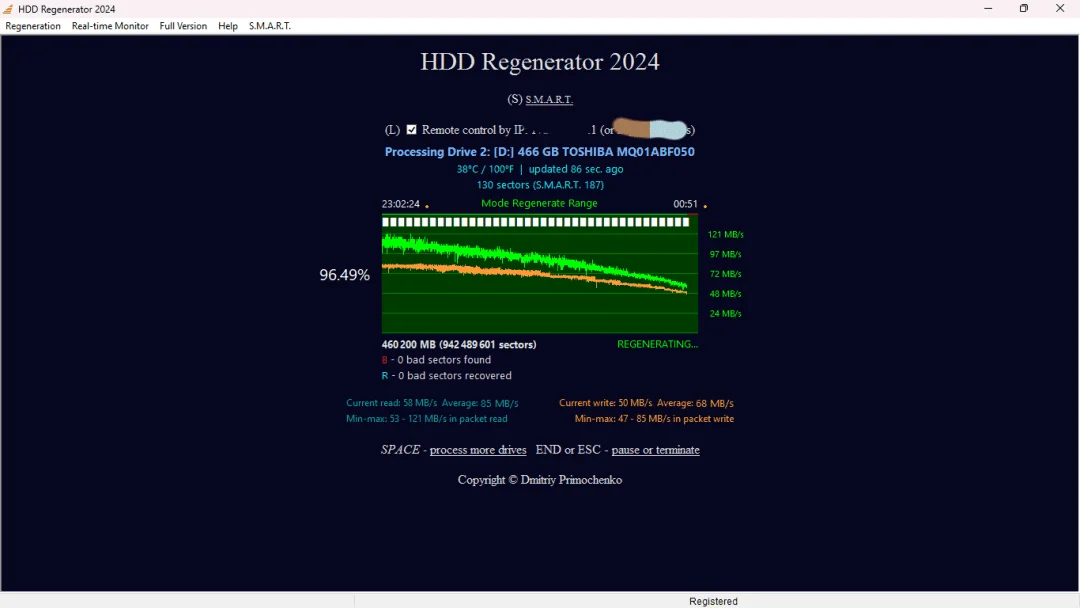Image resolution: width=1080 pixels, height=608 pixels.
Task: Click the 'pause or terminate' link
Action: coord(655,450)
